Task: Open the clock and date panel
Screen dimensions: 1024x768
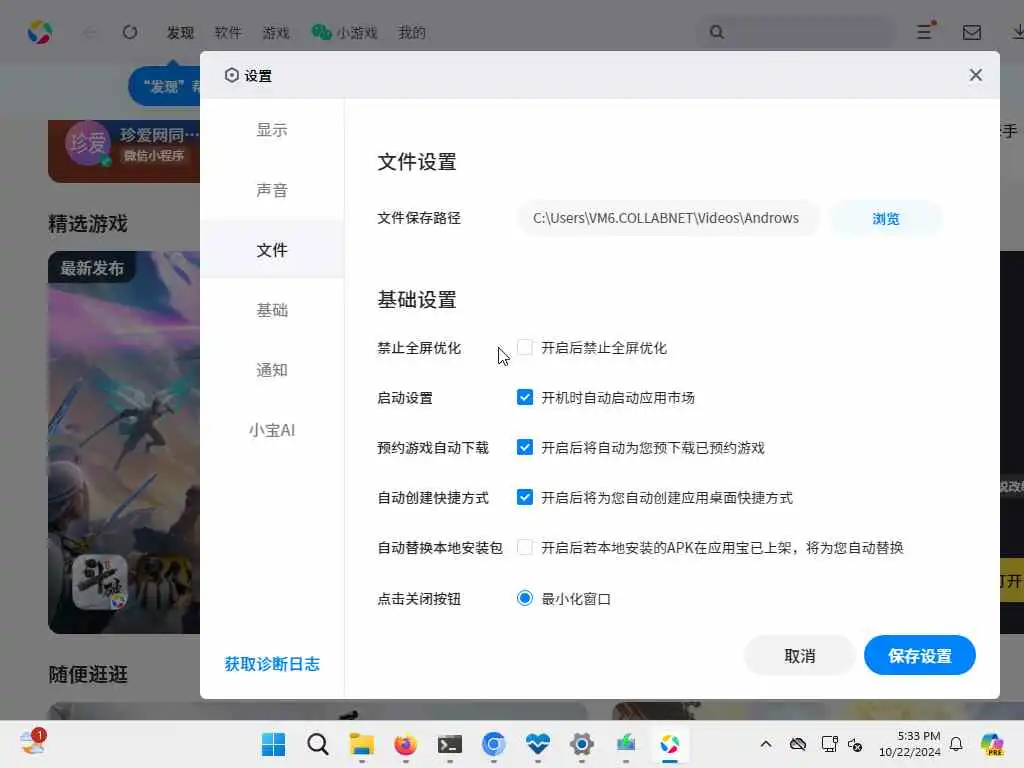Action: click(909, 744)
